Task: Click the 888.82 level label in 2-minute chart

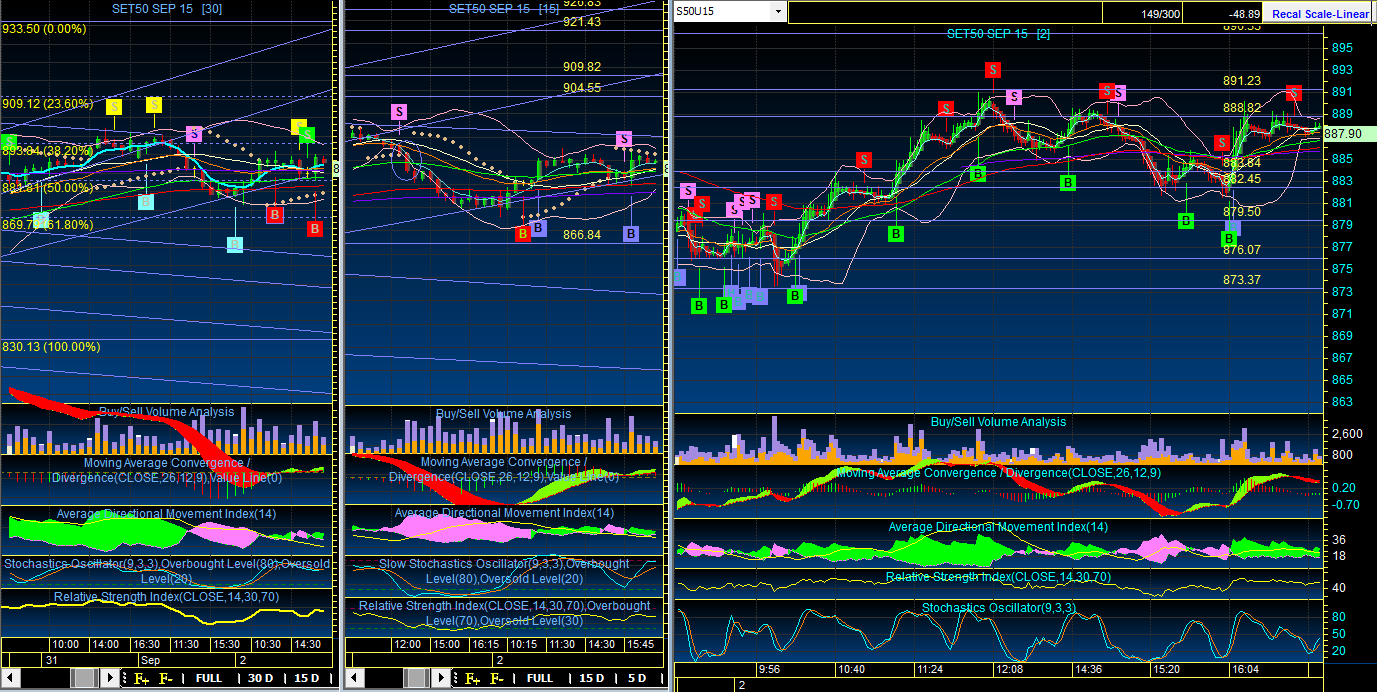Action: click(1242, 108)
